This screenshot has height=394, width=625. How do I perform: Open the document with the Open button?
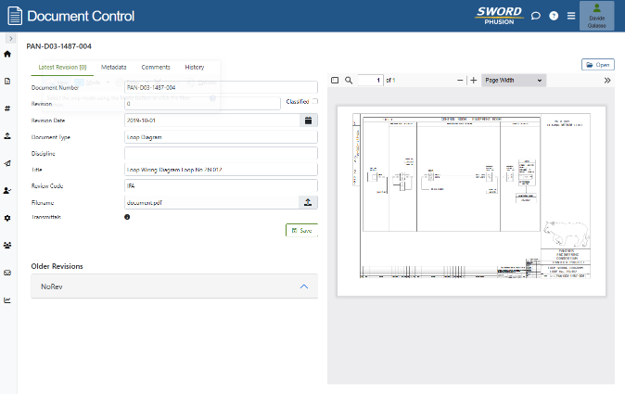click(x=597, y=65)
